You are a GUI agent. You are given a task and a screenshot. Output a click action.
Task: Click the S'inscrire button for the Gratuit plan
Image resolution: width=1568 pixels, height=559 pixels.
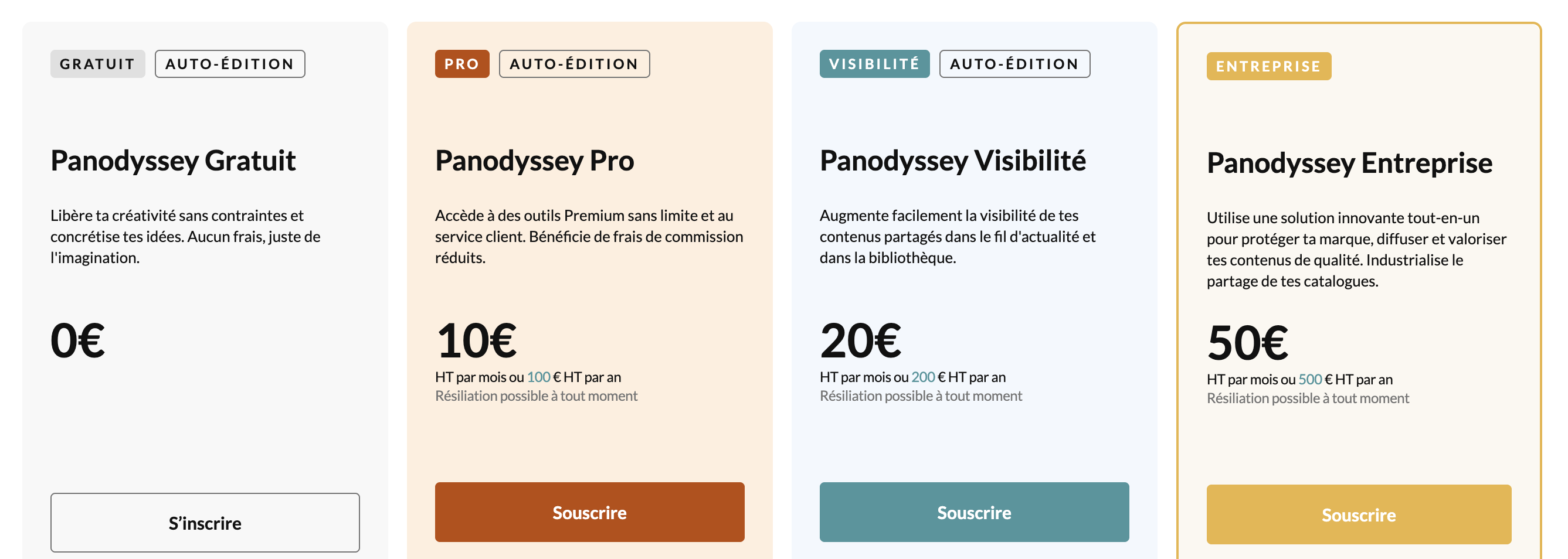(205, 523)
